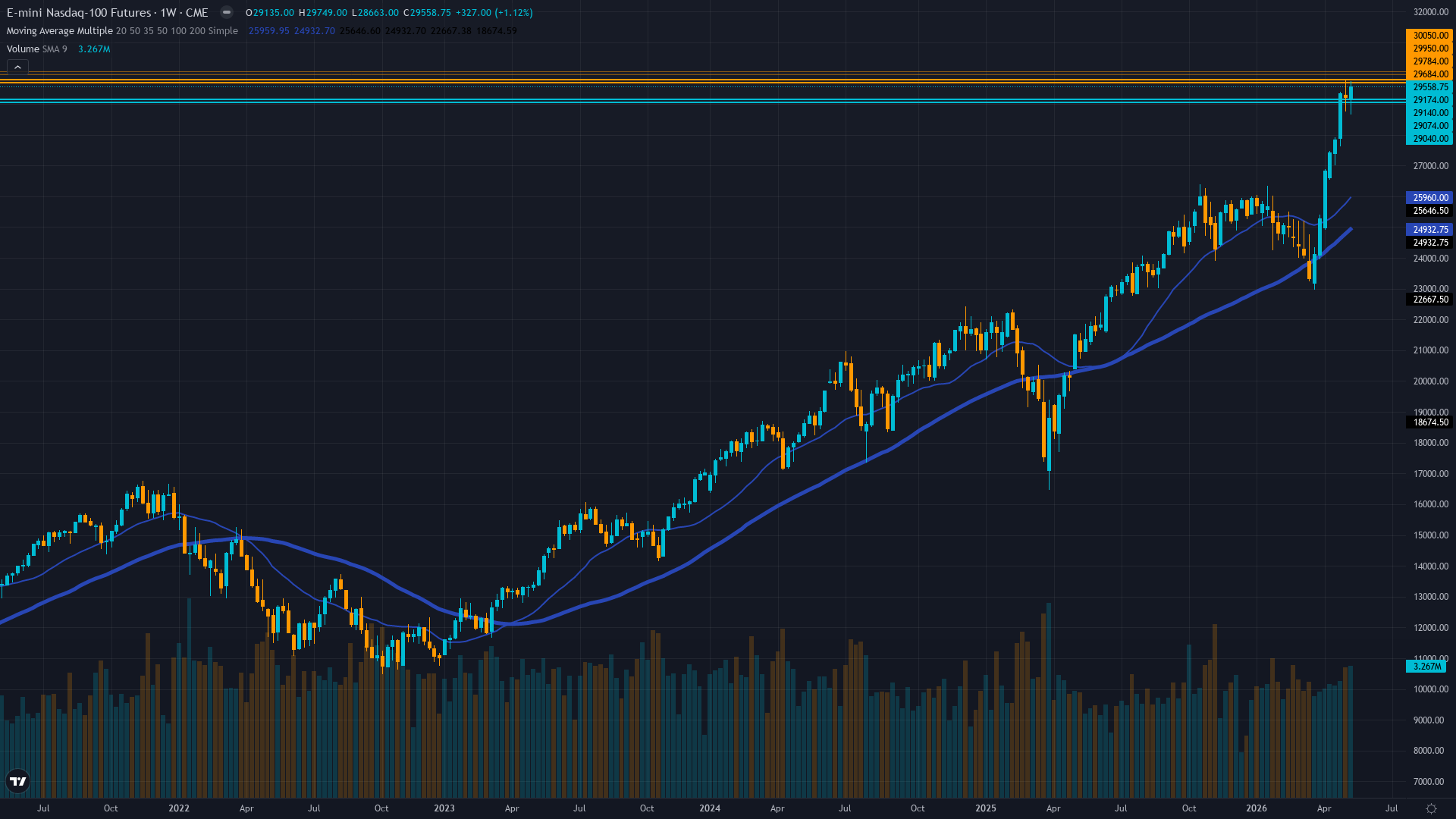Screen dimensions: 1456x819
Task: Click the 13000.00 price scale tick
Action: click(1430, 597)
